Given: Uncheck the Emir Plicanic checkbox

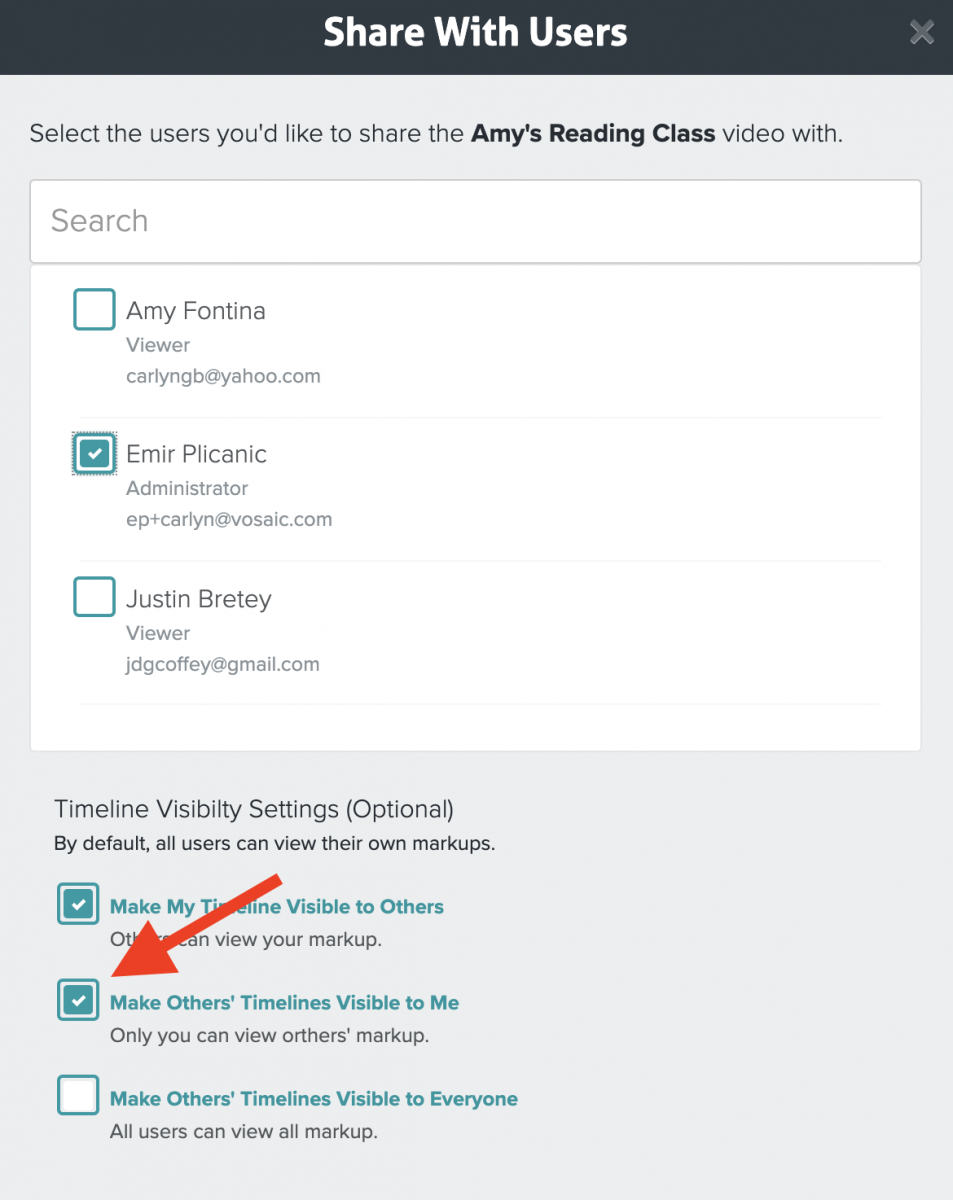Looking at the screenshot, I should click(94, 453).
